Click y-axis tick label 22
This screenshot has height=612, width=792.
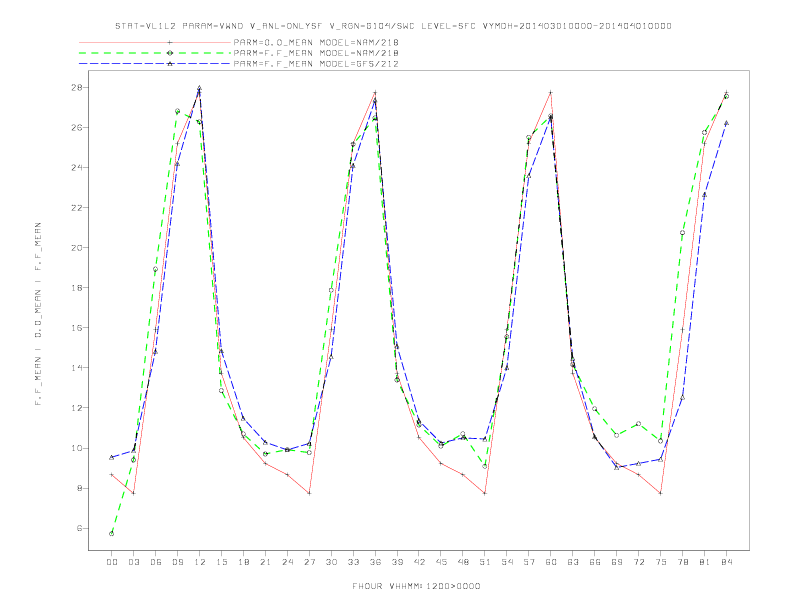click(77, 208)
